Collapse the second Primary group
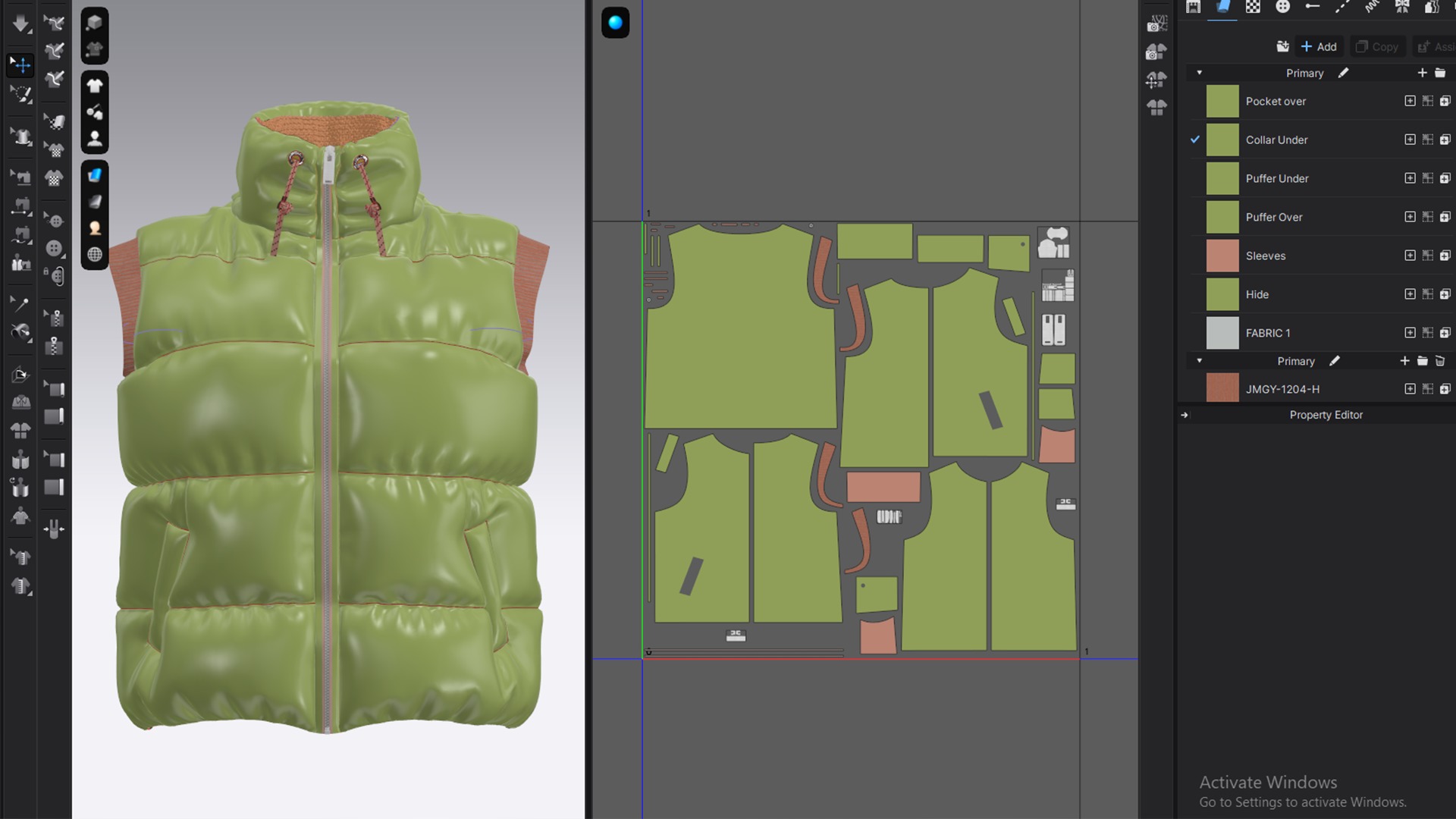Viewport: 1456px width, 819px height. pyautogui.click(x=1199, y=361)
